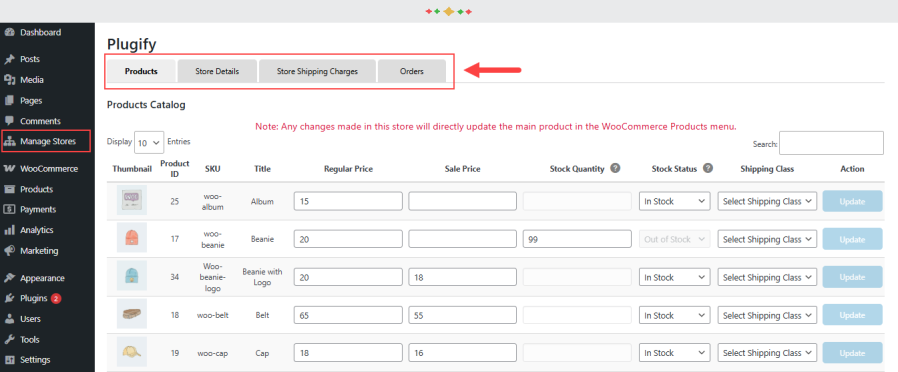This screenshot has height=372, width=898.
Task: Click the Marketing megaphone icon
Action: [x=9, y=251]
